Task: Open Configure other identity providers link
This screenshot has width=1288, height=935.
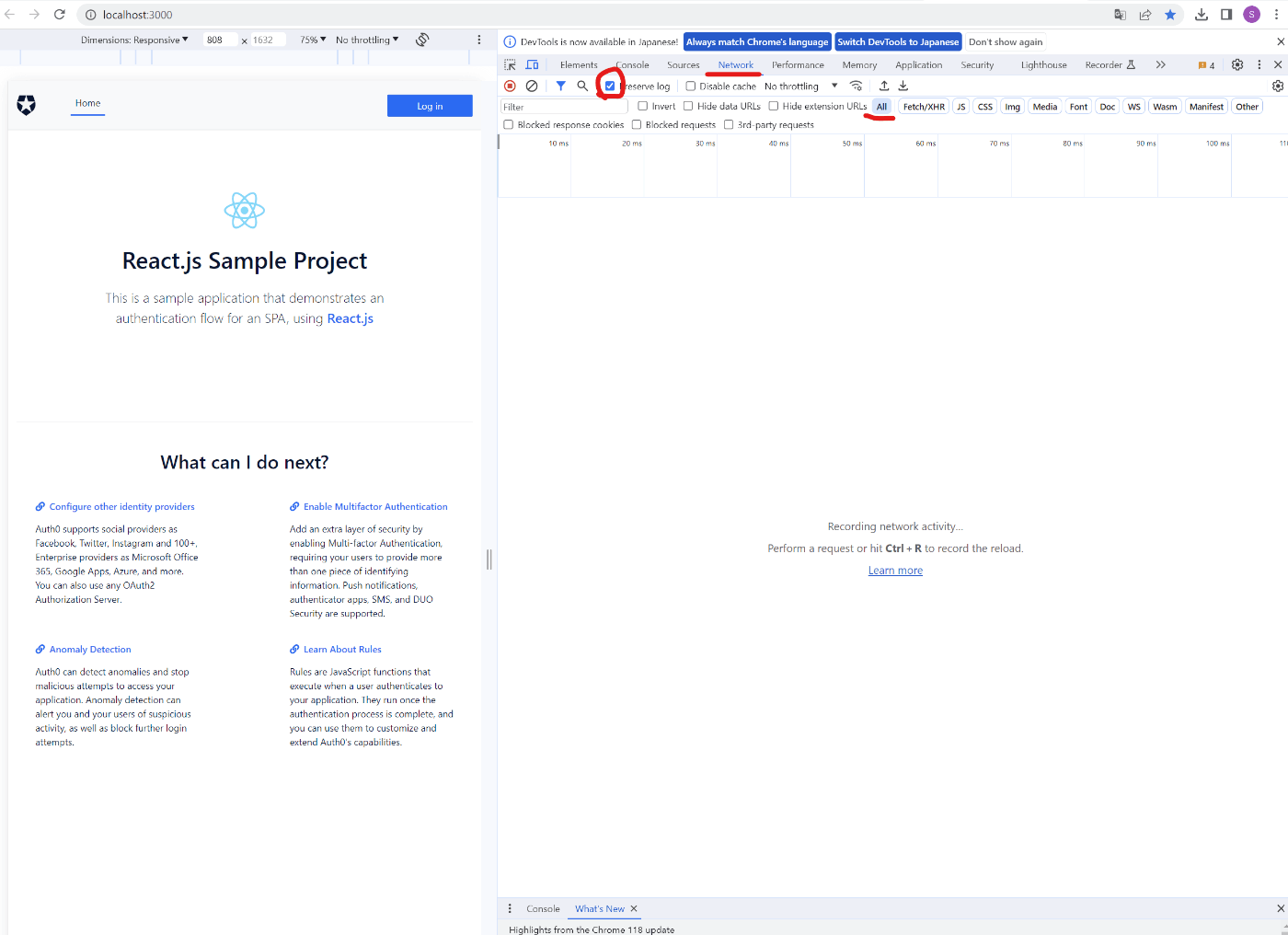Action: tap(121, 507)
